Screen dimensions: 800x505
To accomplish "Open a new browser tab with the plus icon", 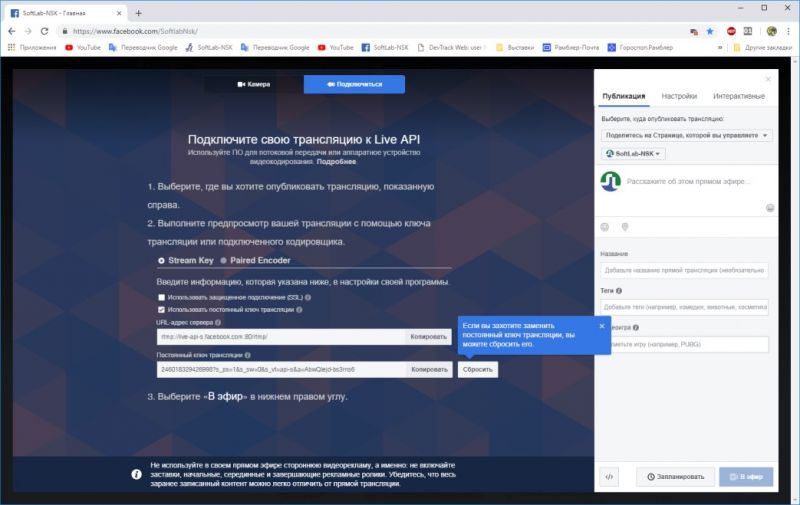I will (138, 13).
